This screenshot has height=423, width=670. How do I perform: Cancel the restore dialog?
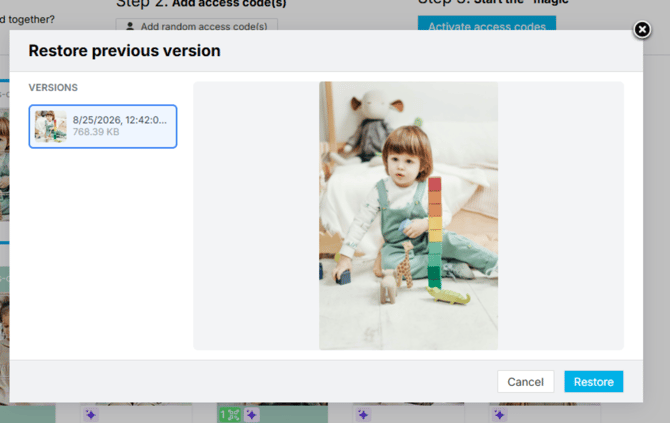coord(526,382)
